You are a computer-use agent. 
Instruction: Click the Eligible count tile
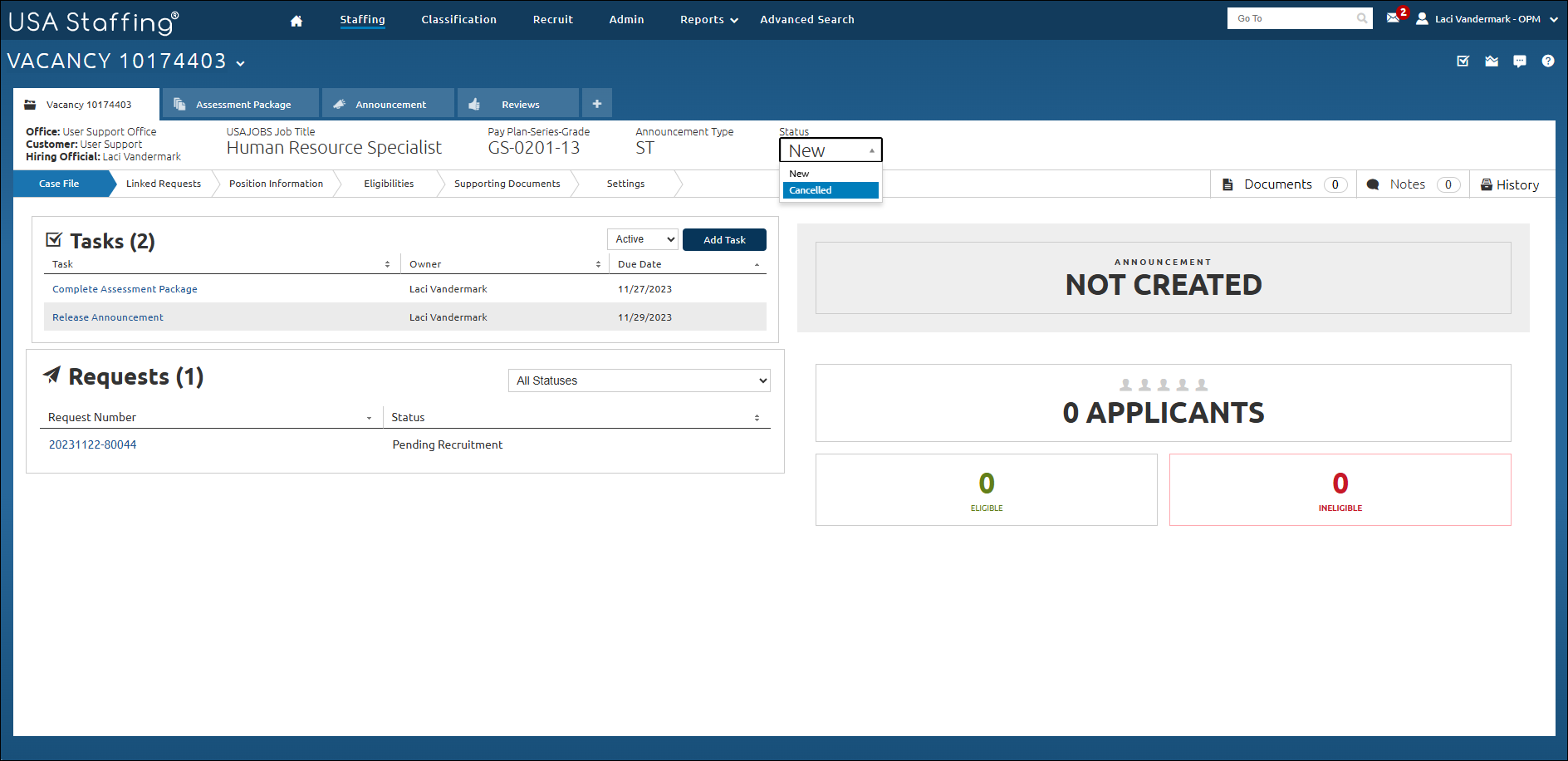click(x=987, y=489)
